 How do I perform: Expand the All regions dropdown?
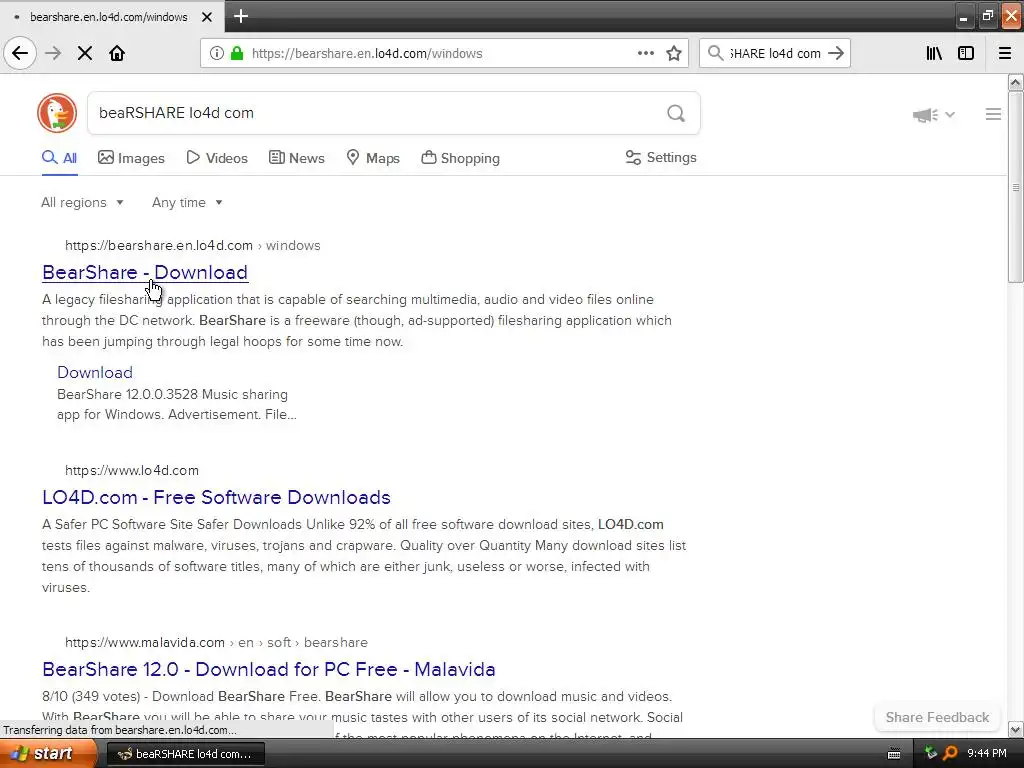pyautogui.click(x=82, y=202)
